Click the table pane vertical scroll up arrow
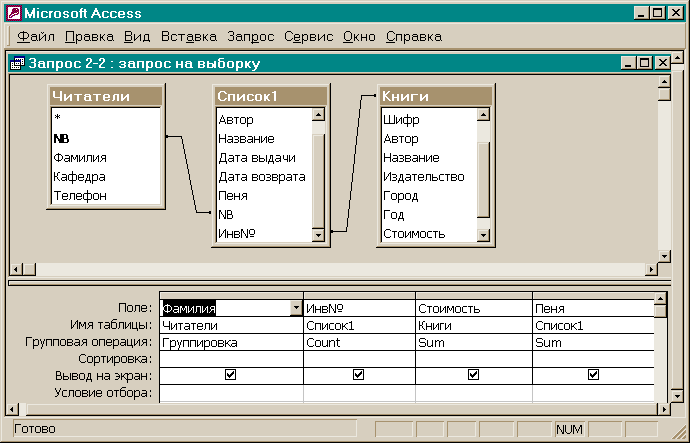Image resolution: width=690 pixels, height=443 pixels. 664,82
